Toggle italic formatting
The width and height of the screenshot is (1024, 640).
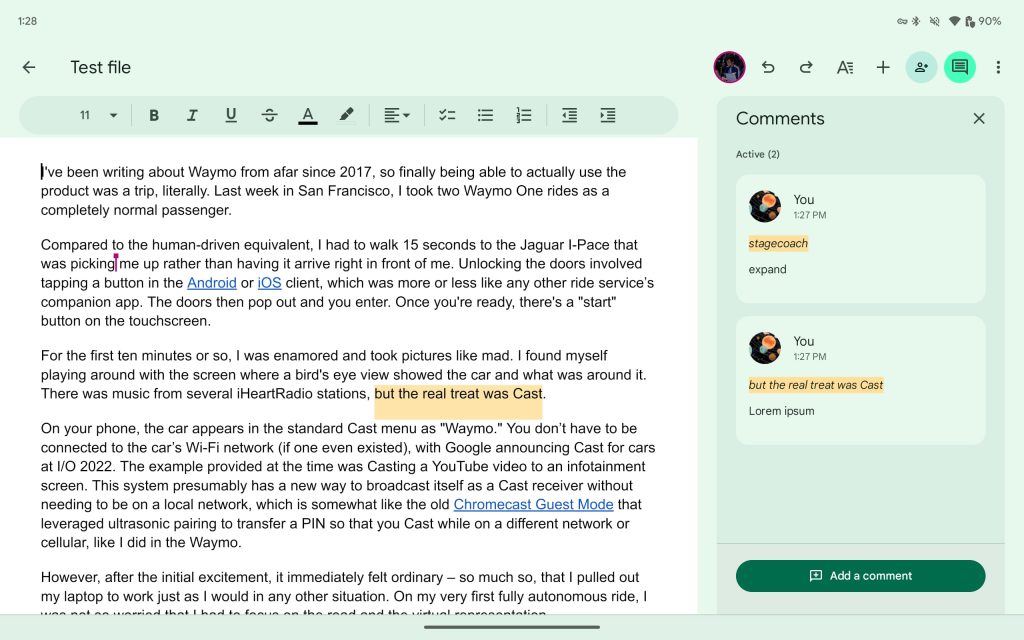tap(192, 115)
